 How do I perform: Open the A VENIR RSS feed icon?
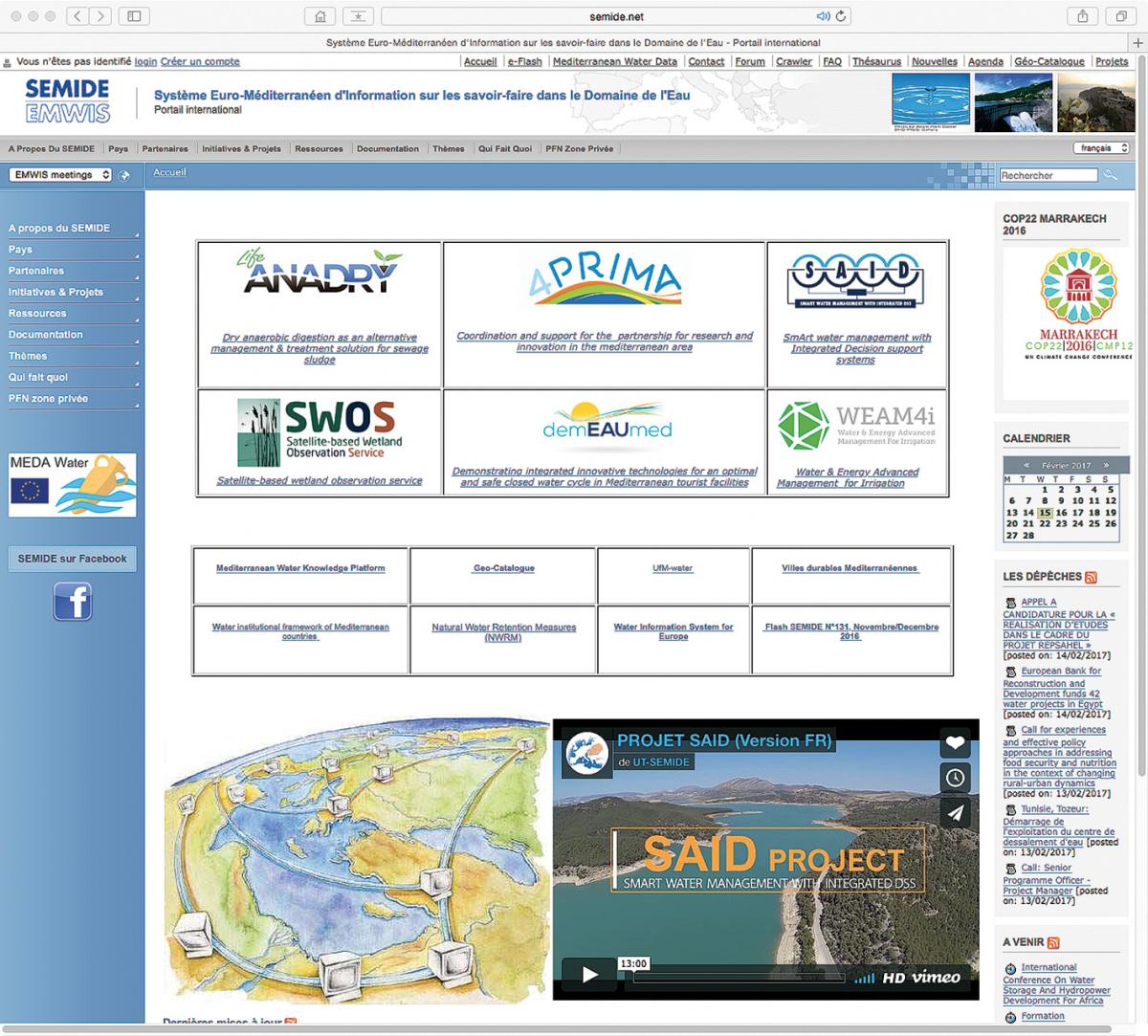(1053, 942)
